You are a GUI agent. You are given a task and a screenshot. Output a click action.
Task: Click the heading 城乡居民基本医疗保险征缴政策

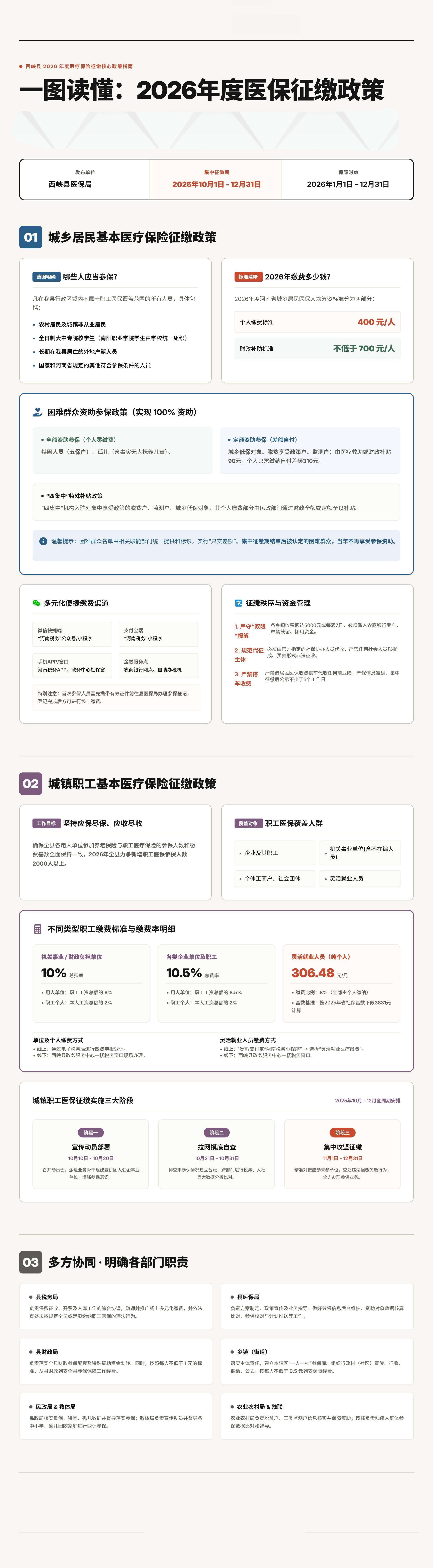[x=132, y=237]
